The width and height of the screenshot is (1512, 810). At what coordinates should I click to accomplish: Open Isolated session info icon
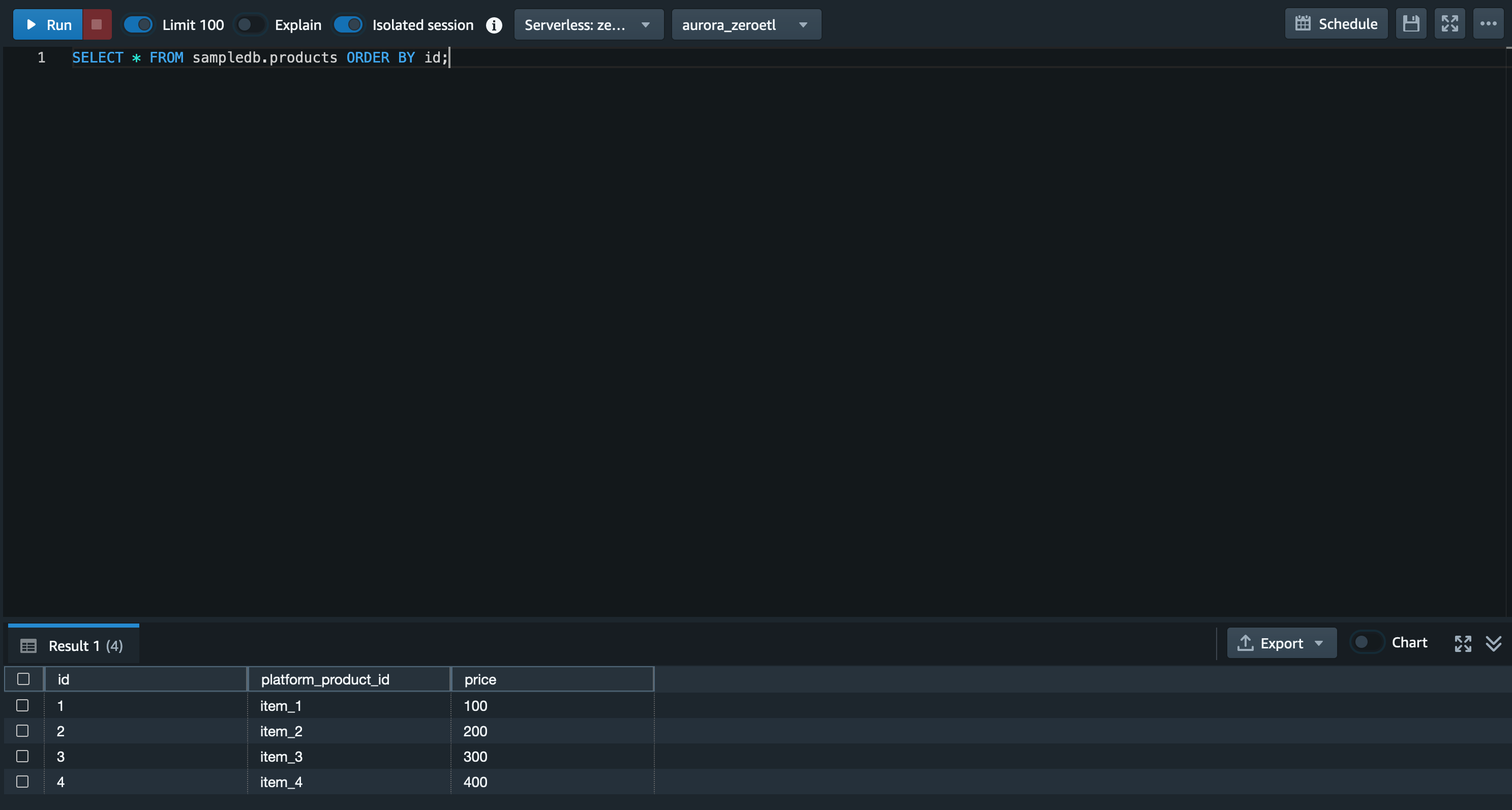pyautogui.click(x=494, y=25)
